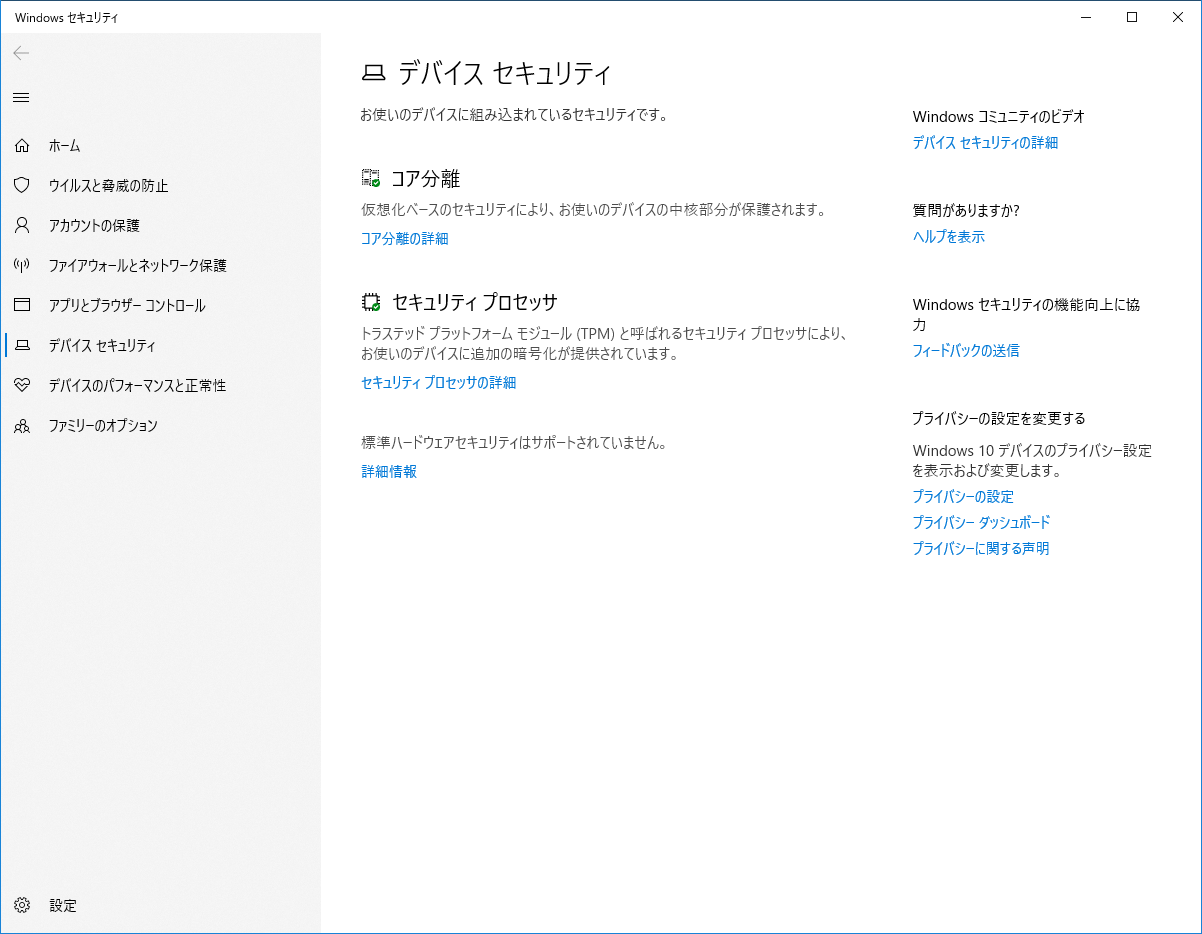The image size is (1202, 934).
Task: Click the back arrow icon
Action: [21, 53]
